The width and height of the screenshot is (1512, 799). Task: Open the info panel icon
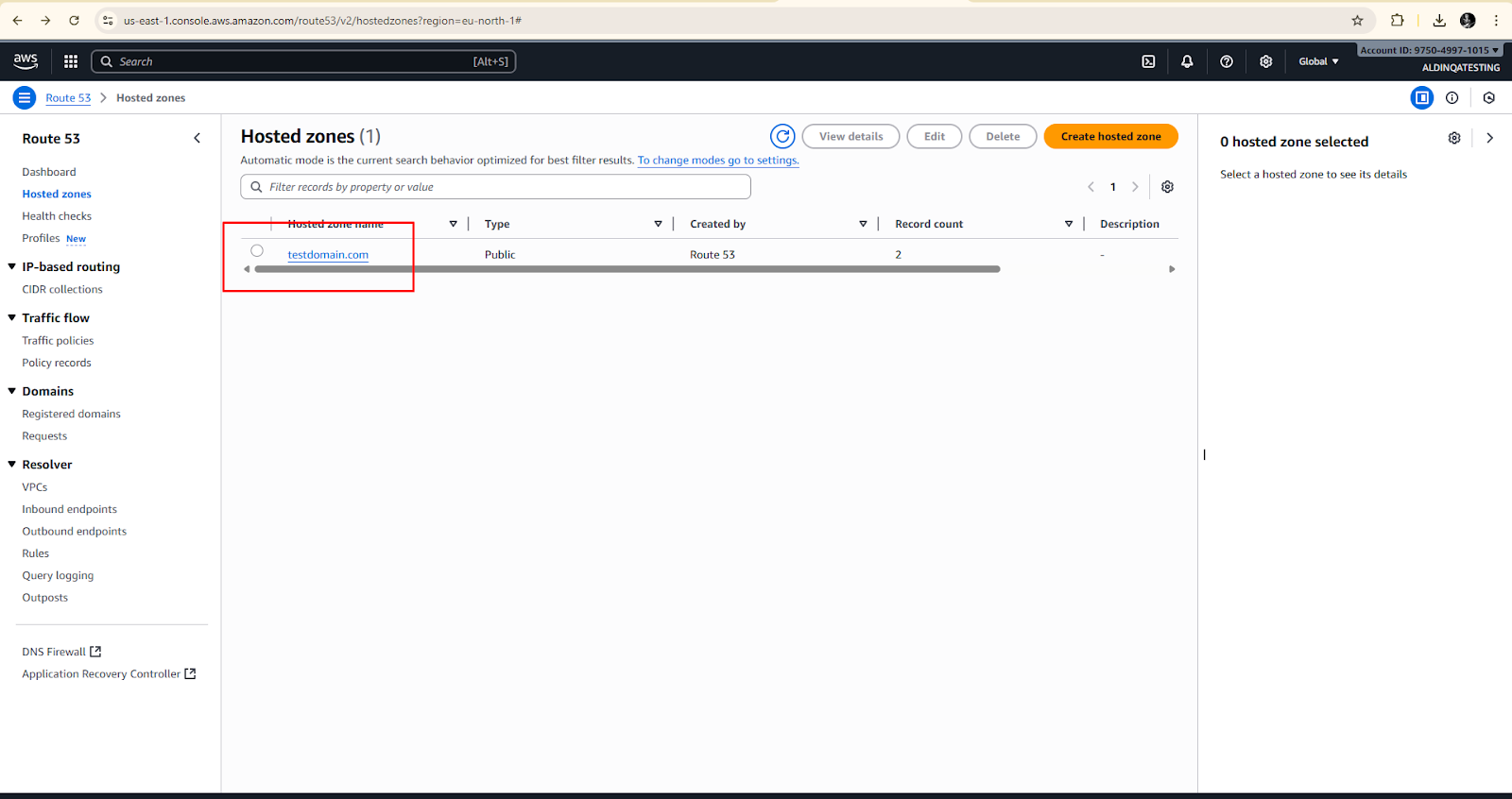tap(1452, 98)
